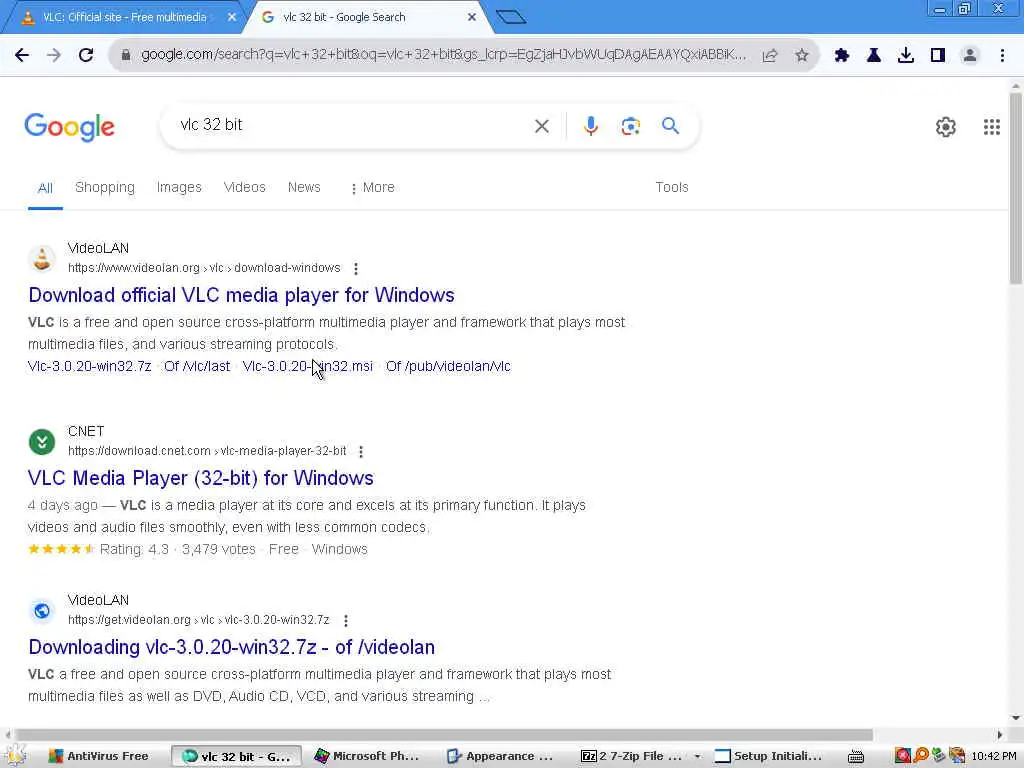1024x768 pixels.
Task: Click the 10:42 PM clock
Action: (994, 756)
